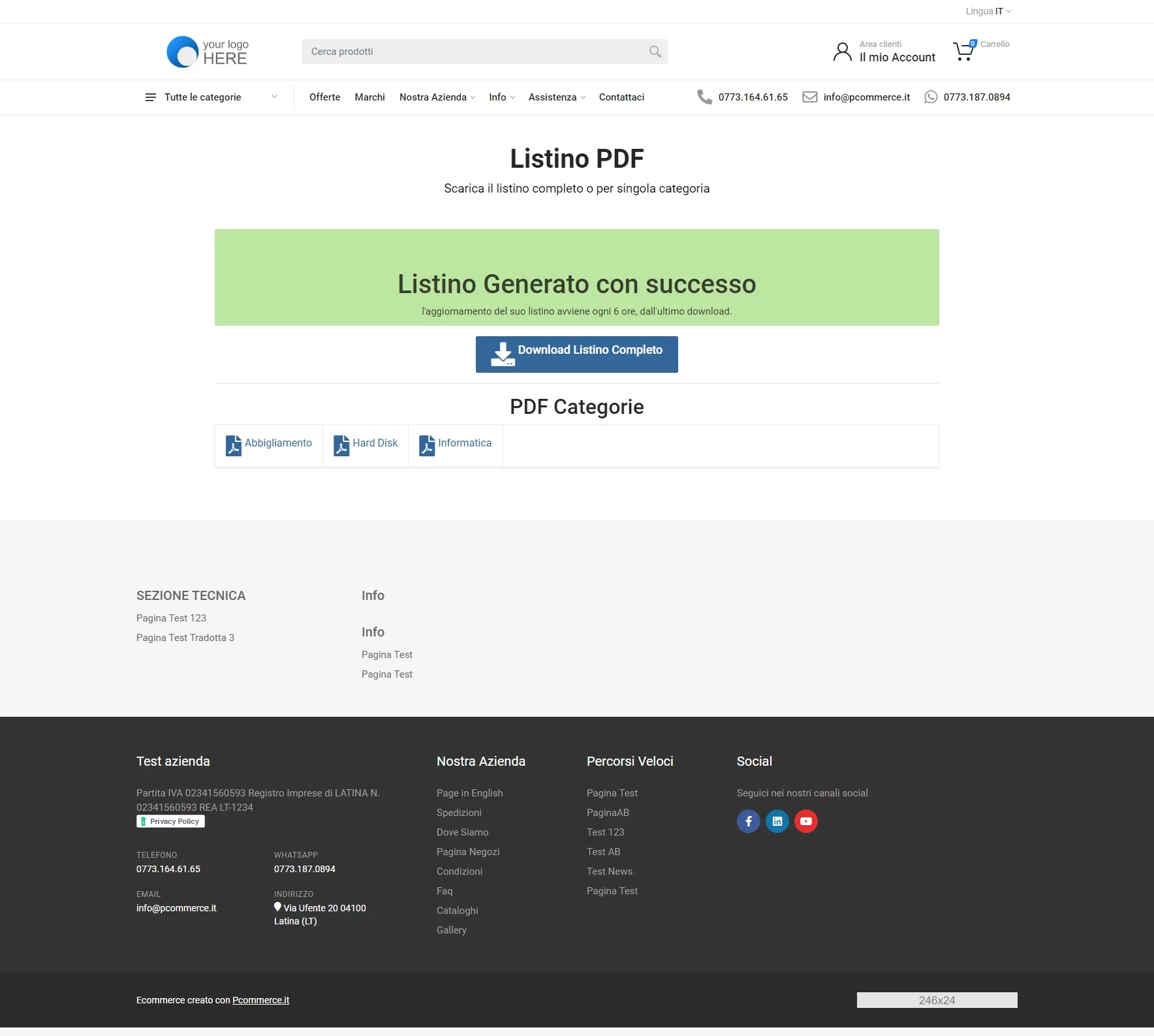Click the hamburger icon by Tutte le categorie
This screenshot has width=1154, height=1036.
point(151,97)
